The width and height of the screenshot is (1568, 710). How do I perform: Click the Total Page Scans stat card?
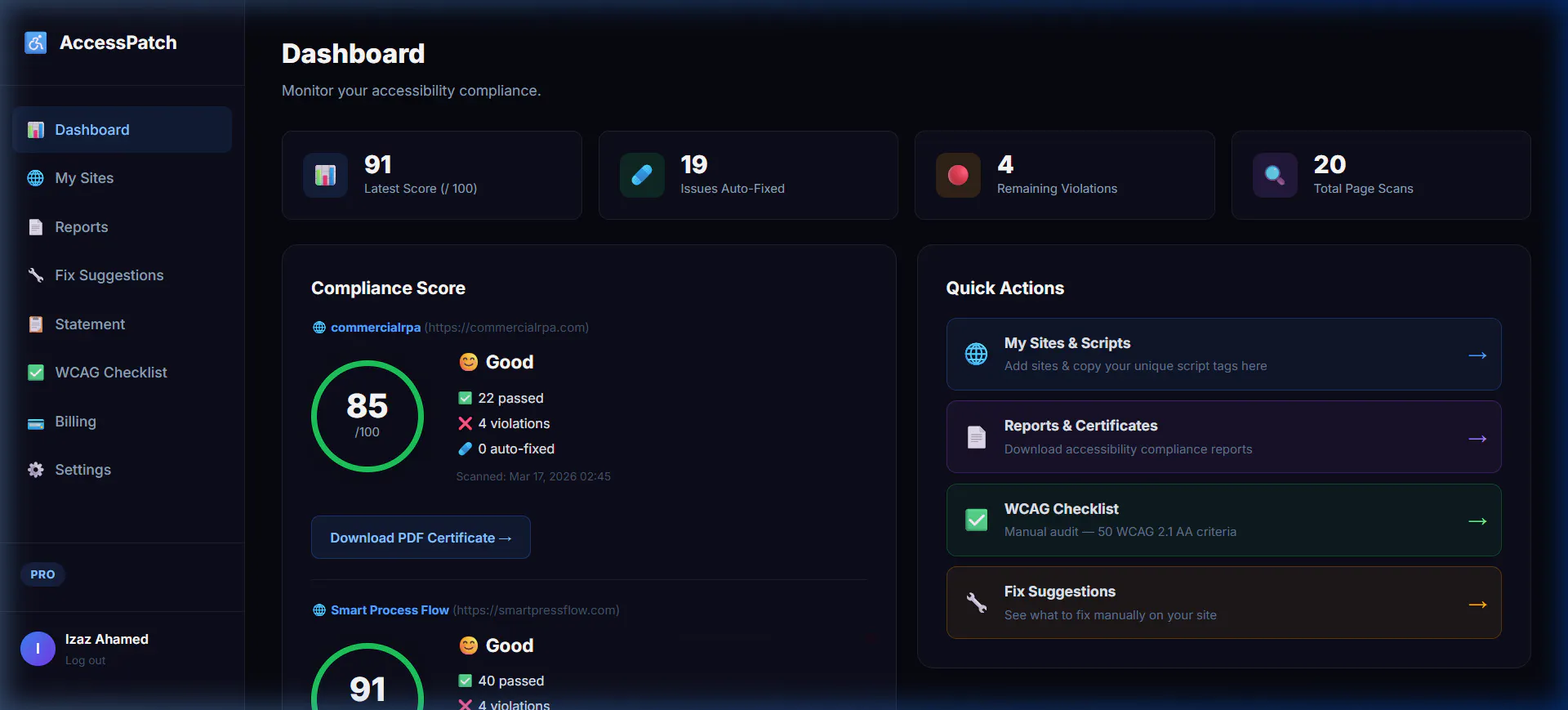click(x=1381, y=175)
